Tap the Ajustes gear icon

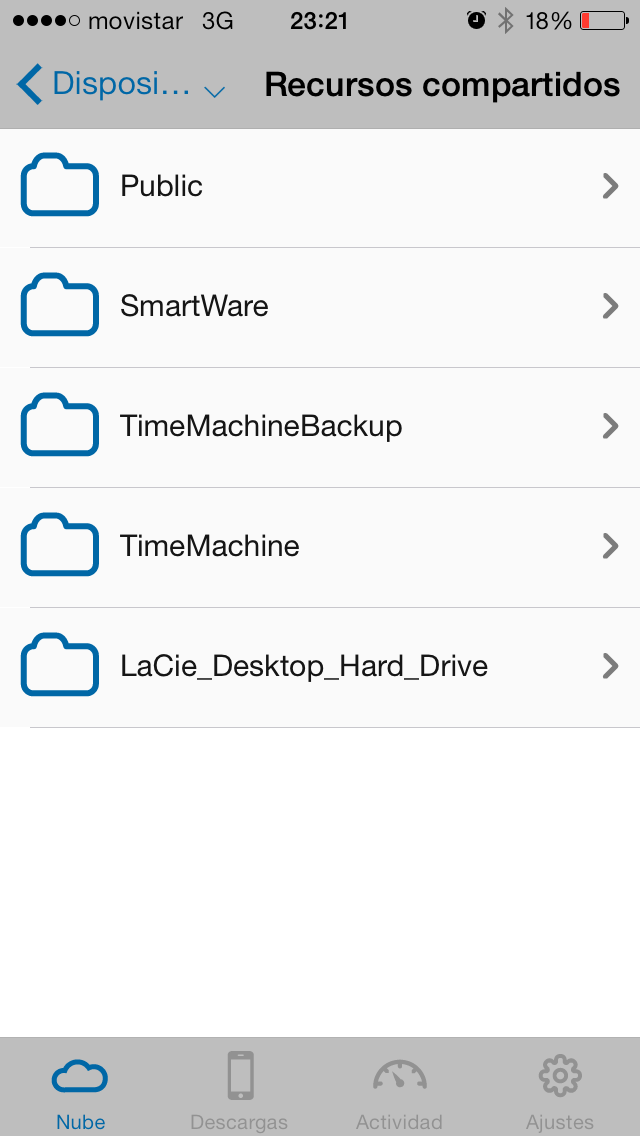(560, 1076)
